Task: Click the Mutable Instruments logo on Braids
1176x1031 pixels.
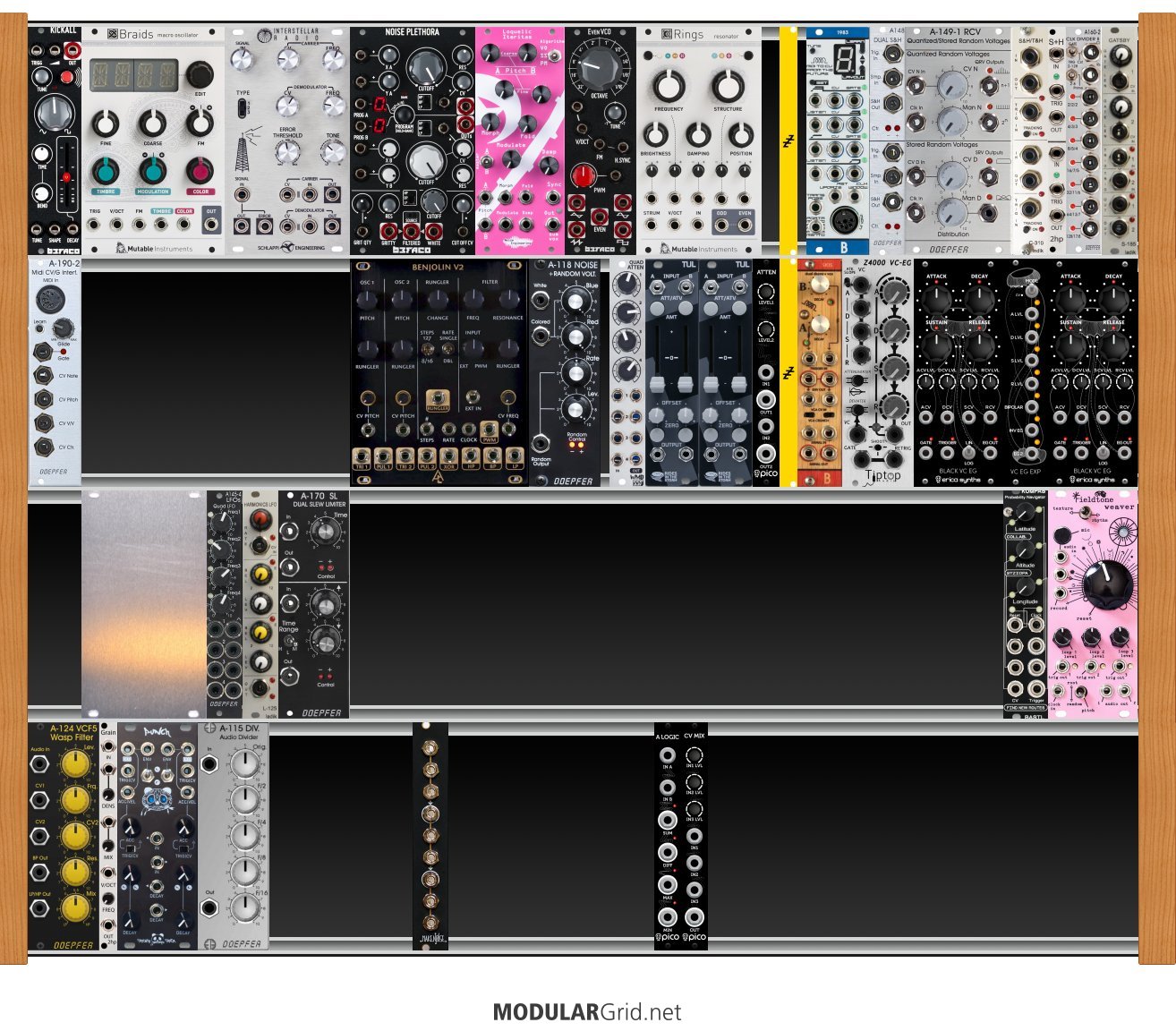Action: click(153, 248)
